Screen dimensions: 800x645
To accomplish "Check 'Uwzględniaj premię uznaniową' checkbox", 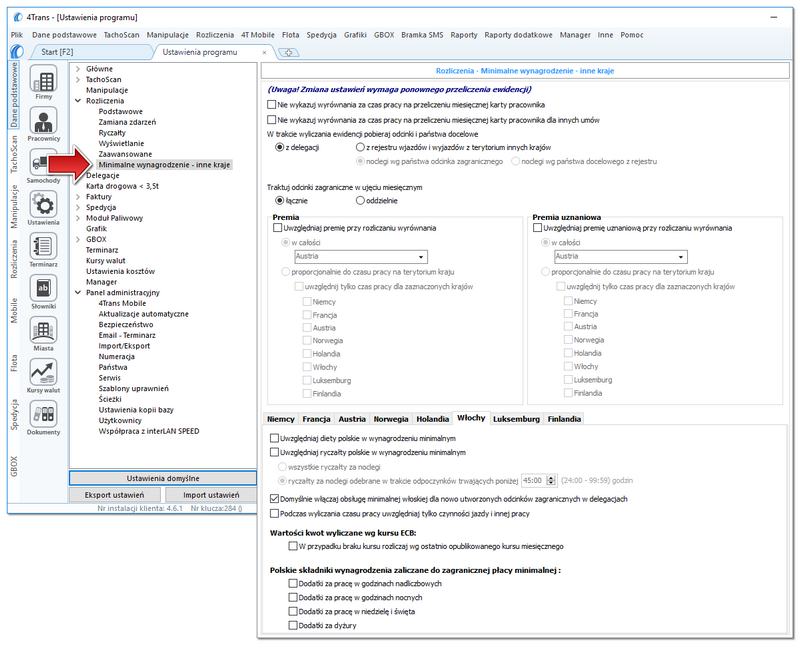I will (x=537, y=228).
